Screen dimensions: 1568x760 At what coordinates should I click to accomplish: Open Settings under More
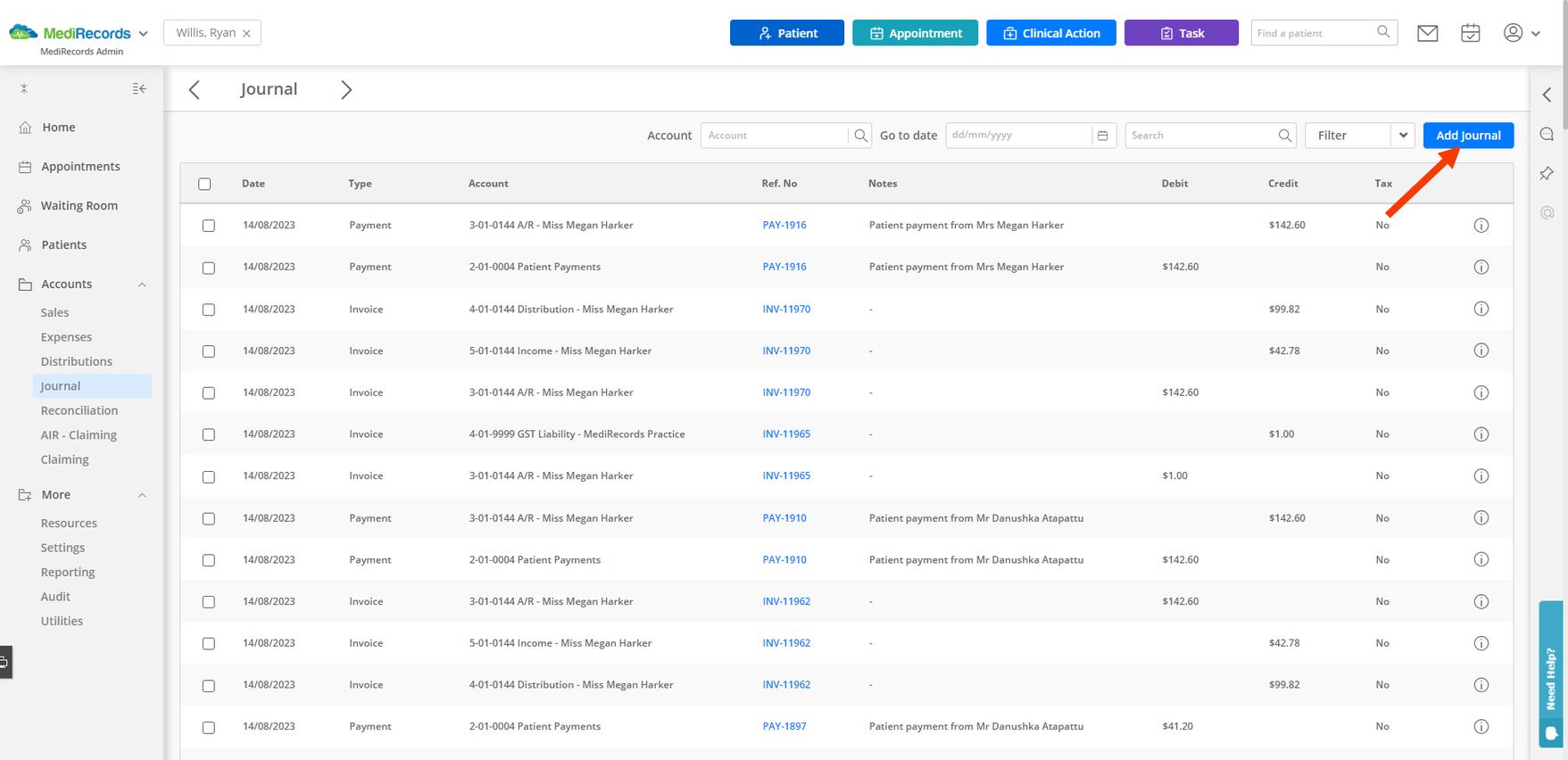pos(62,548)
